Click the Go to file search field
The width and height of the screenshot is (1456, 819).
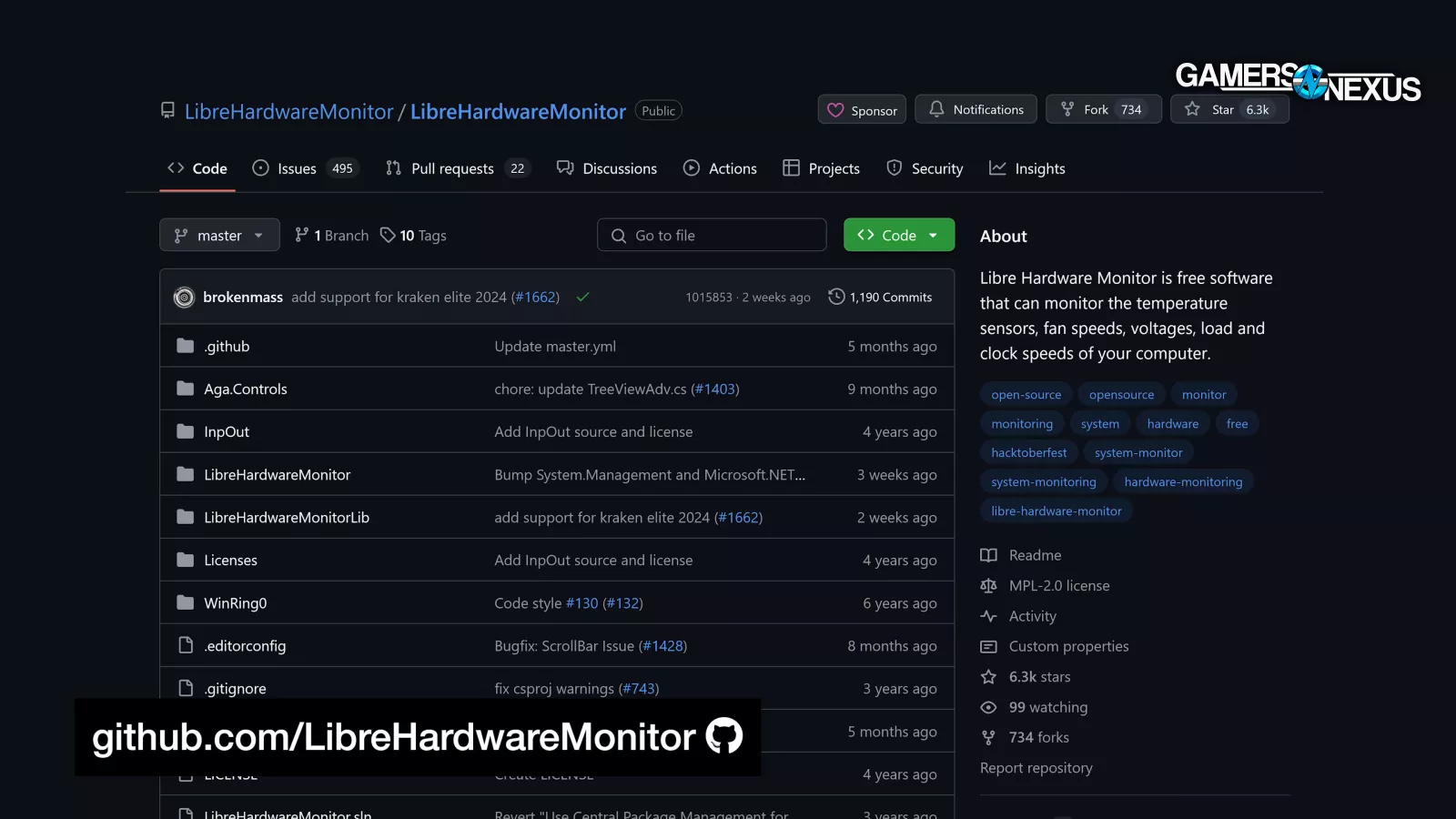(712, 236)
